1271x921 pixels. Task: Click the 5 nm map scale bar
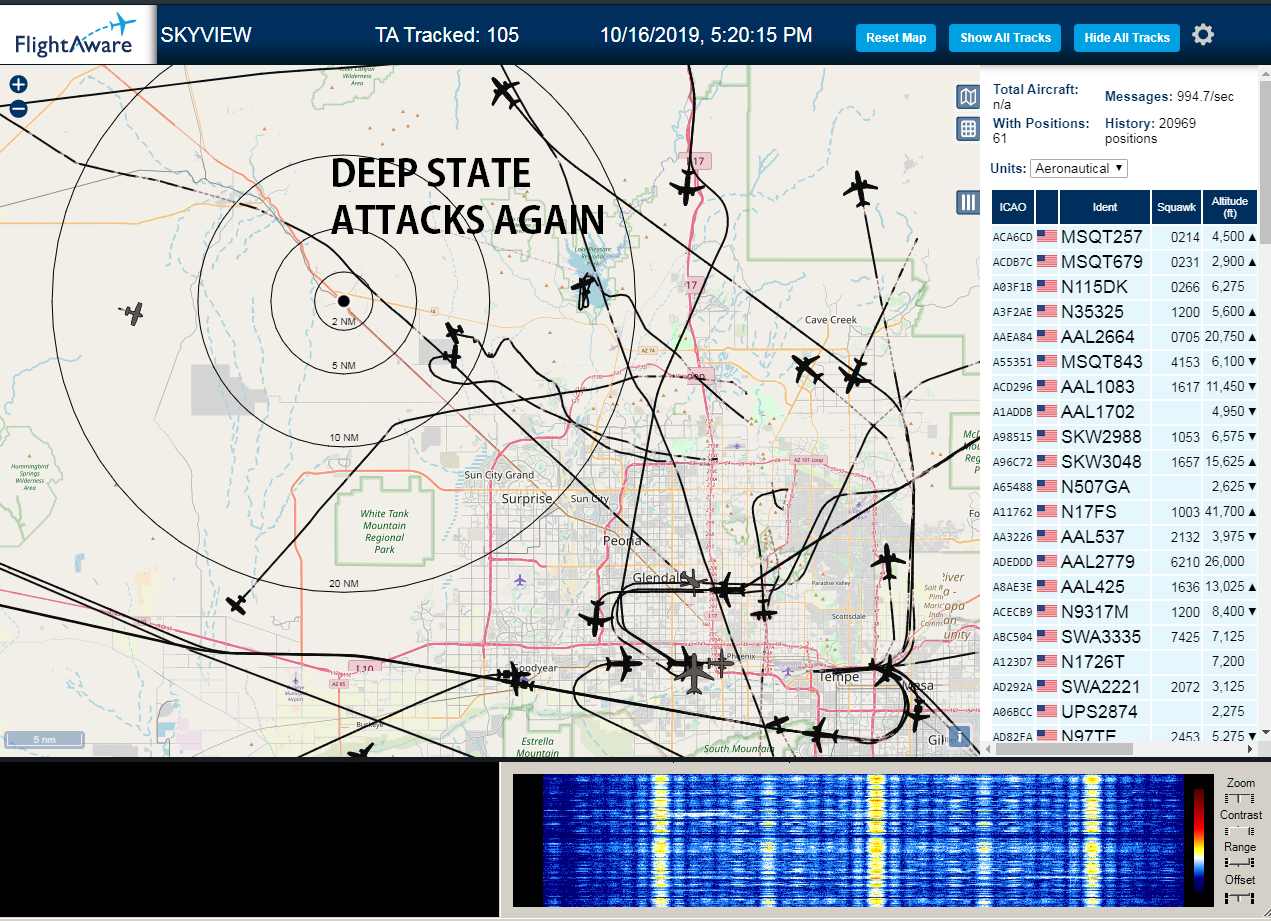tap(44, 741)
